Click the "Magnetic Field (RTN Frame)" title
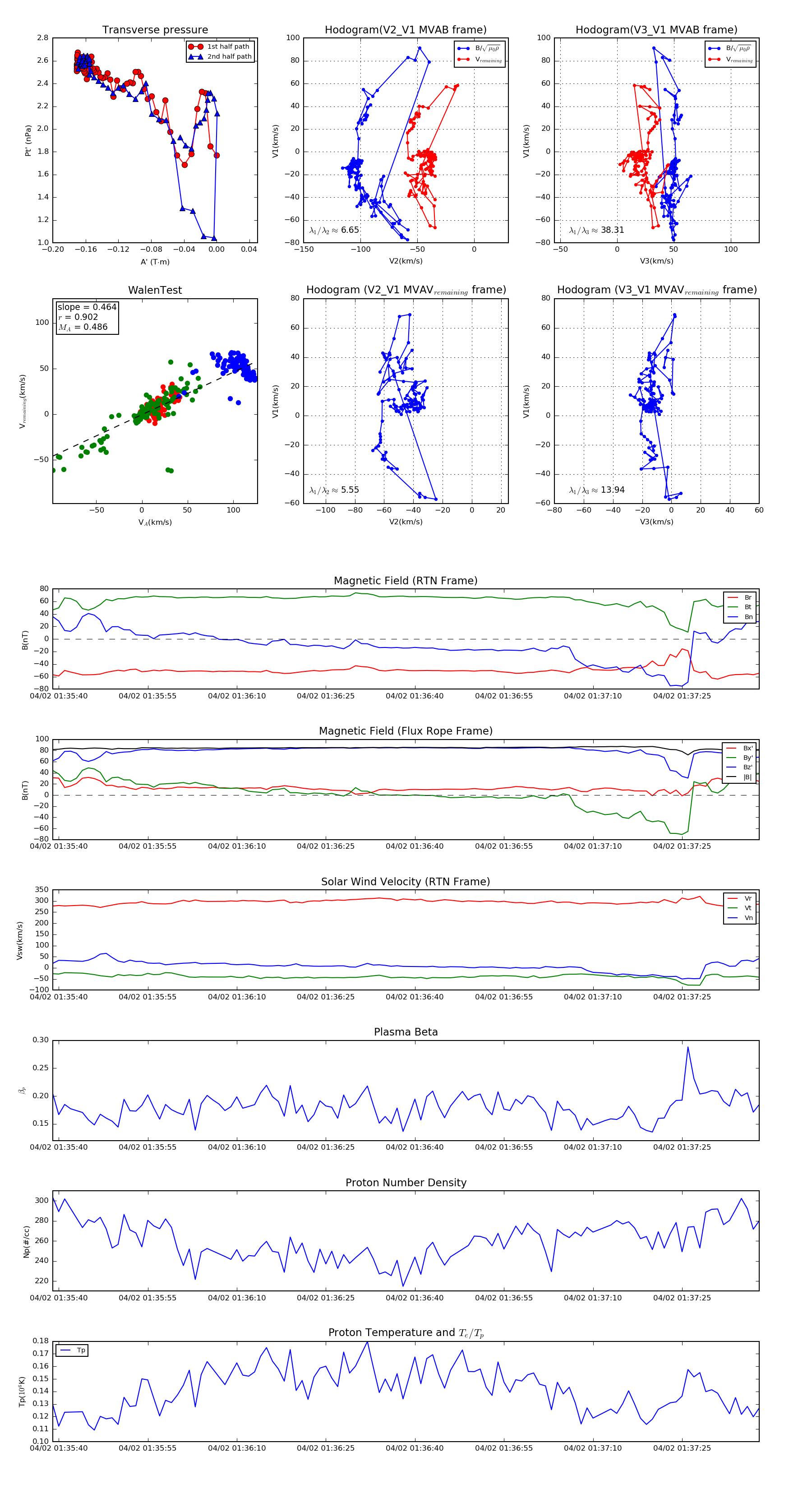812x1489 pixels. [406, 581]
